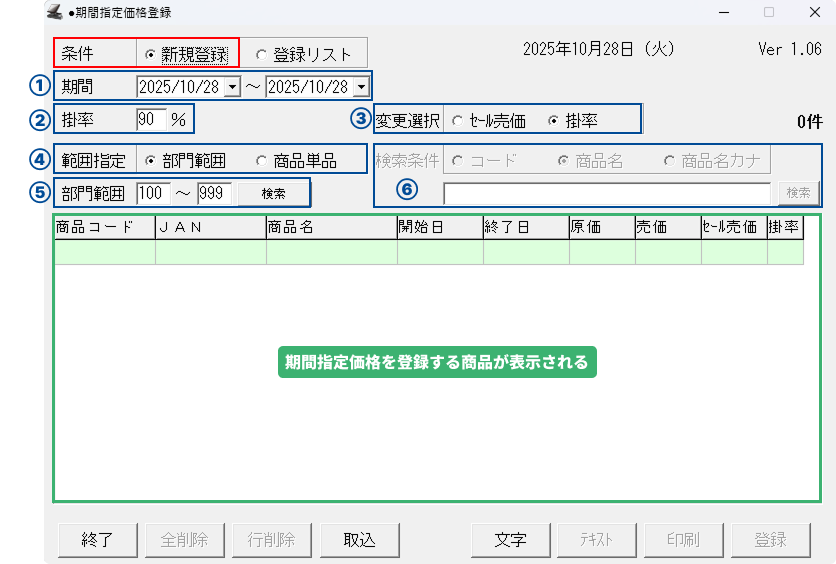
Task: Click the 終了 button
Action: pyautogui.click(x=96, y=539)
